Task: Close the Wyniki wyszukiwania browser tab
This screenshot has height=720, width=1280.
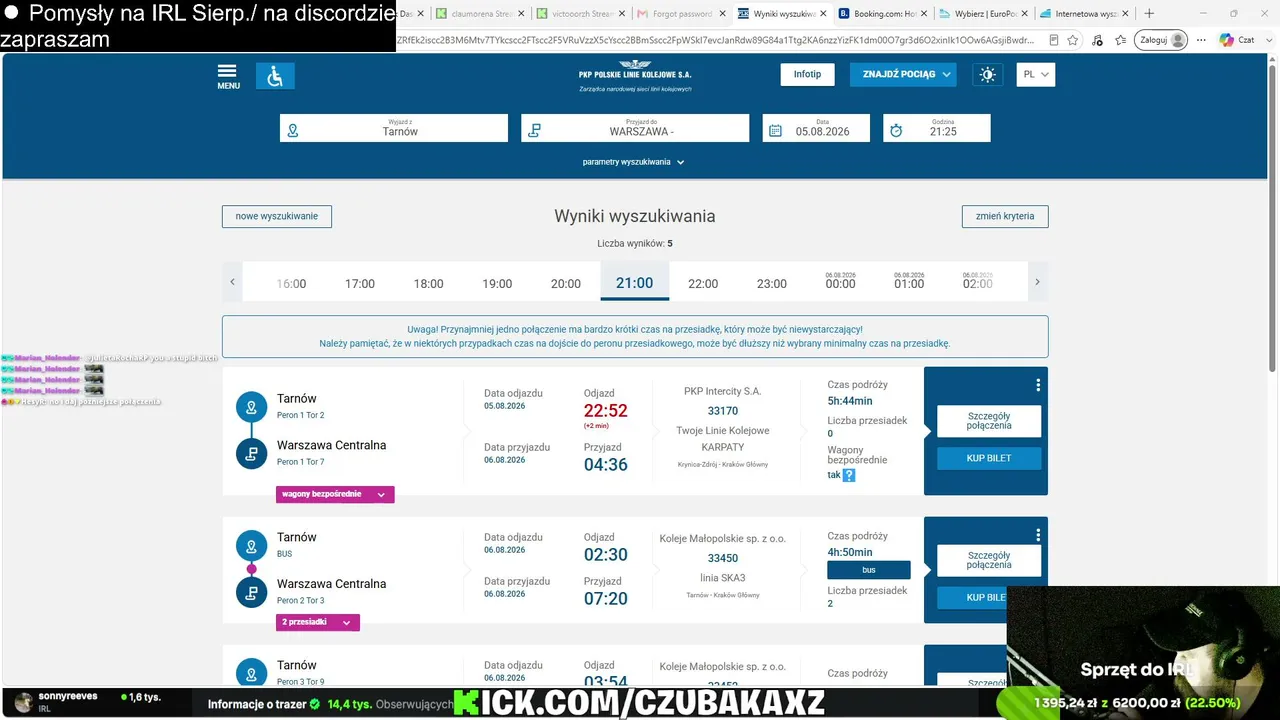Action: (824, 14)
